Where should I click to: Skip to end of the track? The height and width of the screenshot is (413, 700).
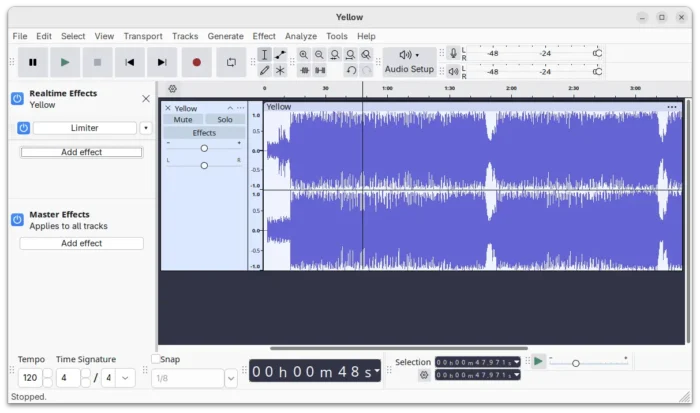[x=162, y=62]
